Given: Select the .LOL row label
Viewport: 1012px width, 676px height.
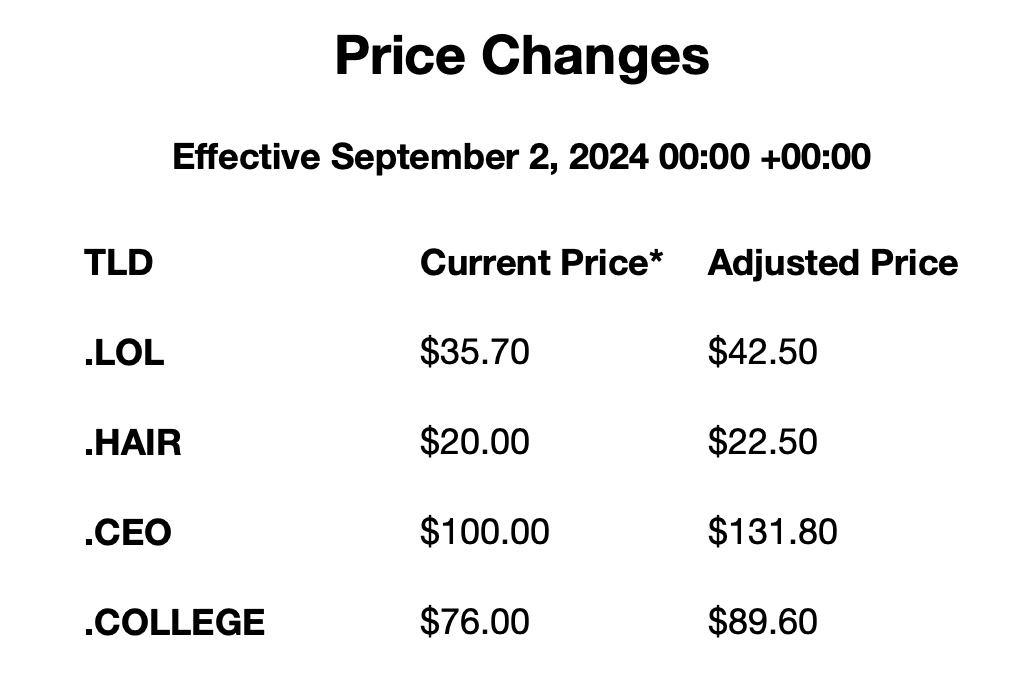Looking at the screenshot, I should point(123,353).
